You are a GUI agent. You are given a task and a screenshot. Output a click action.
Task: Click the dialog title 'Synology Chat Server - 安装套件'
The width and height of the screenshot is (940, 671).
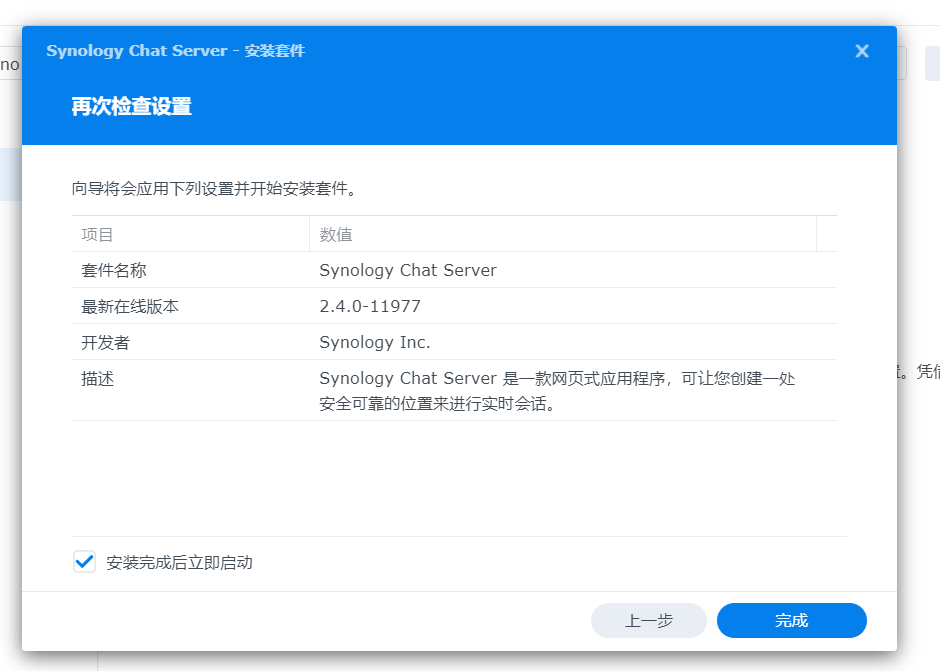(x=176, y=51)
